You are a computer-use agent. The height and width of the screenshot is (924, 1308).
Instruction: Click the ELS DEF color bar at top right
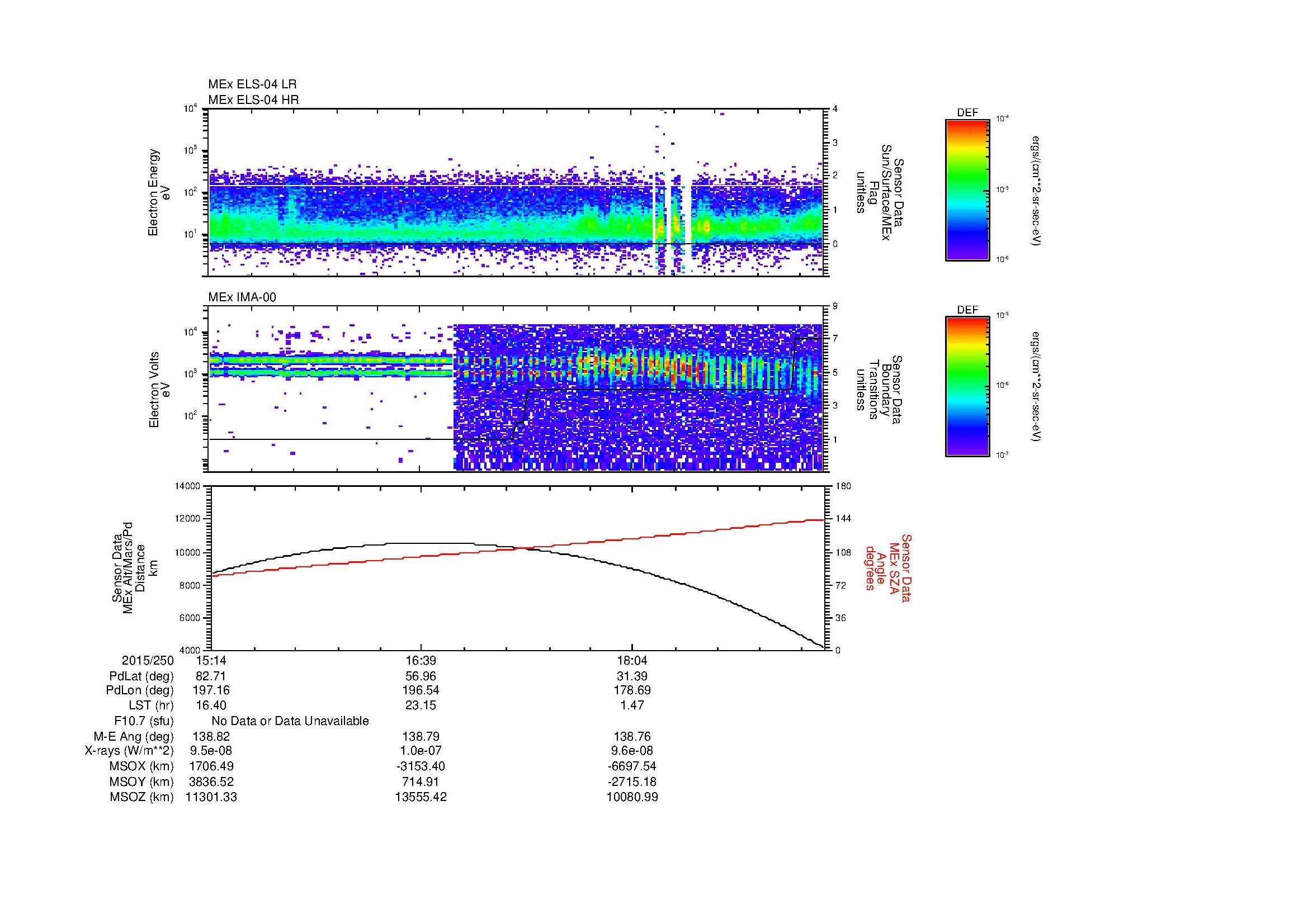[x=967, y=189]
